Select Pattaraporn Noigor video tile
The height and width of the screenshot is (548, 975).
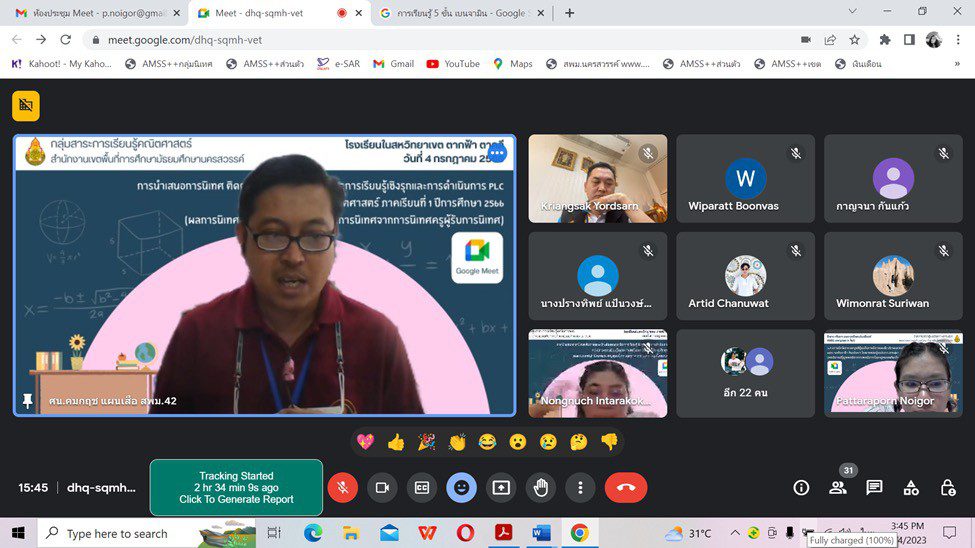click(894, 373)
